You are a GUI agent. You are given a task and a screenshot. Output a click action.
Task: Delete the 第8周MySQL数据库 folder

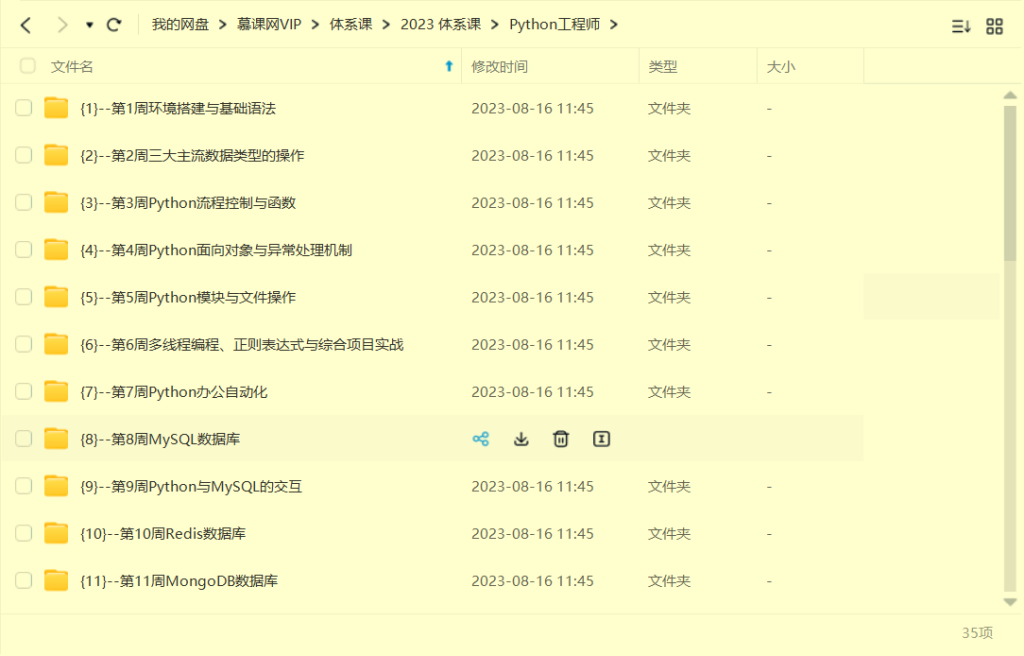coord(561,439)
